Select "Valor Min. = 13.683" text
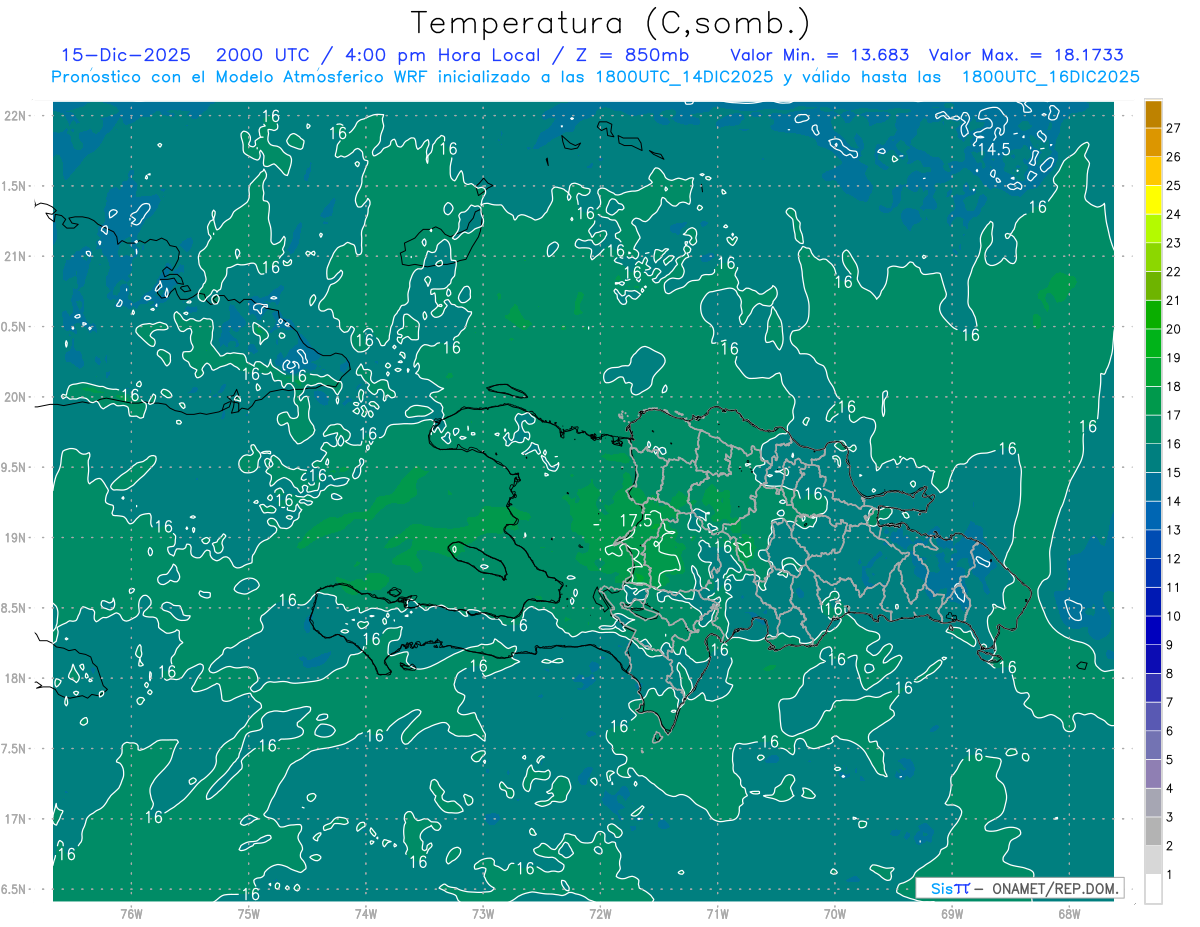The height and width of the screenshot is (927, 1200). click(x=819, y=56)
